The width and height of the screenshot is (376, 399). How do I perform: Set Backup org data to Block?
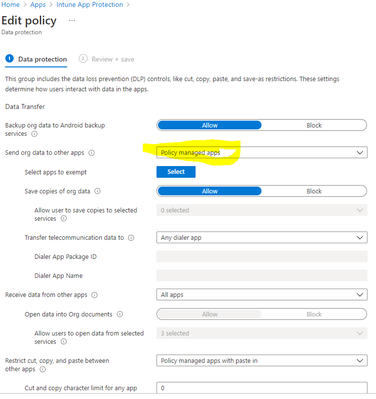(314, 125)
